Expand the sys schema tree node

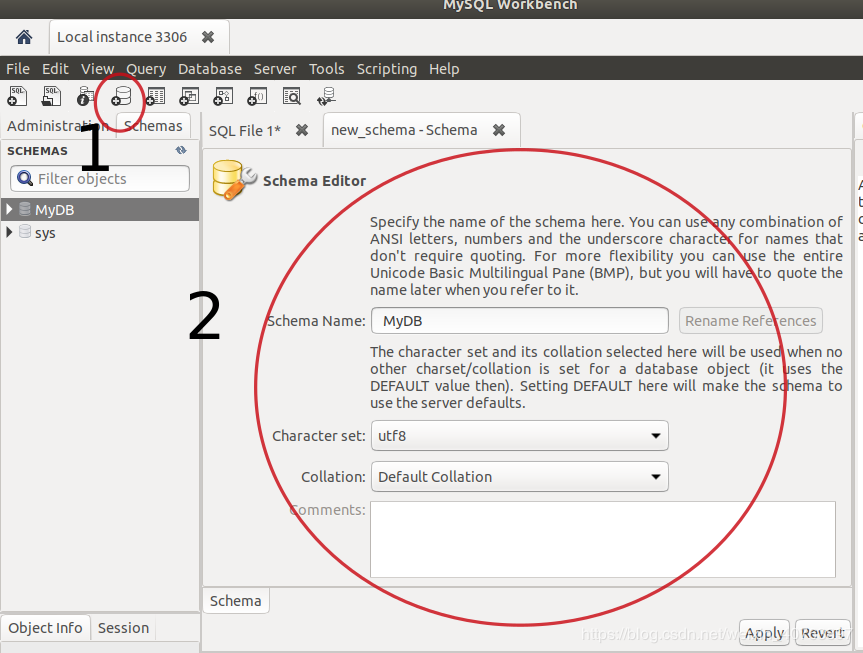pos(9,232)
